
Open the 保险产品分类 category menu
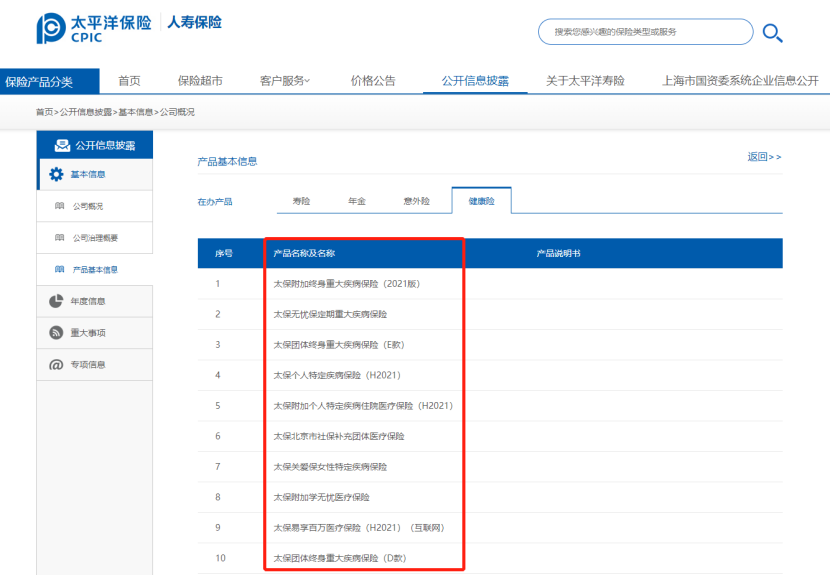[50, 82]
